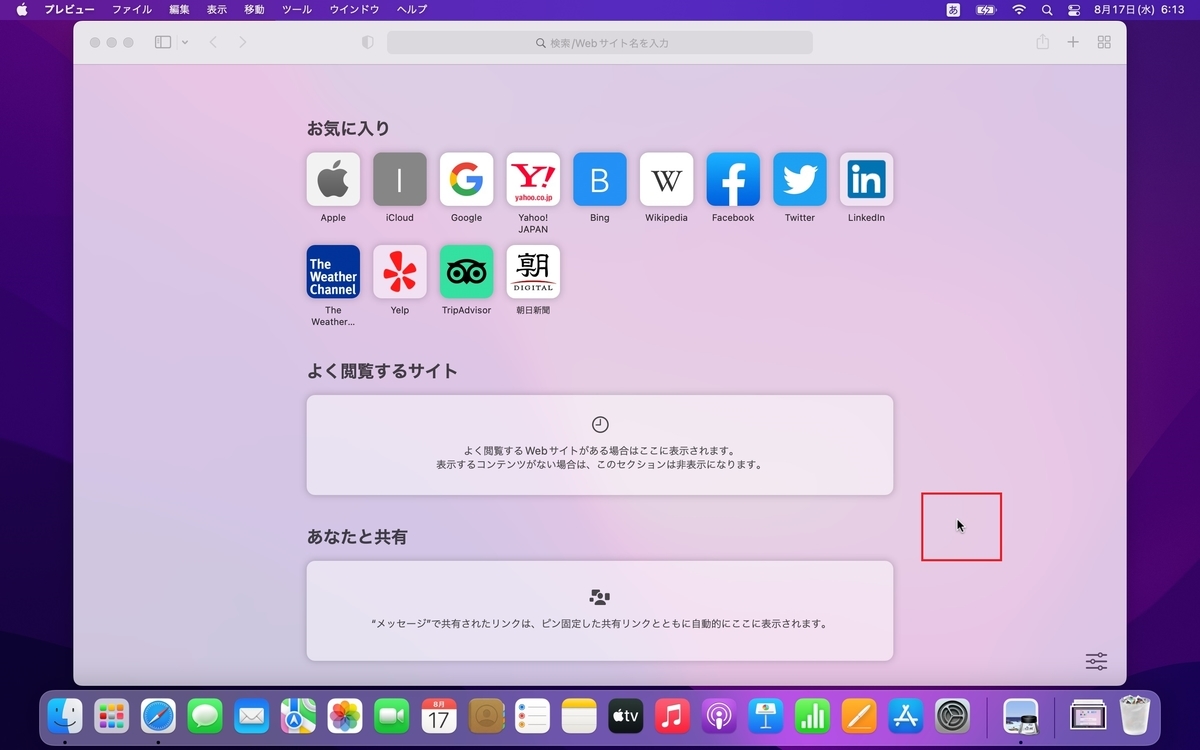Open Yahoo! JAPAN favorite
The width and height of the screenshot is (1200, 750).
click(533, 179)
